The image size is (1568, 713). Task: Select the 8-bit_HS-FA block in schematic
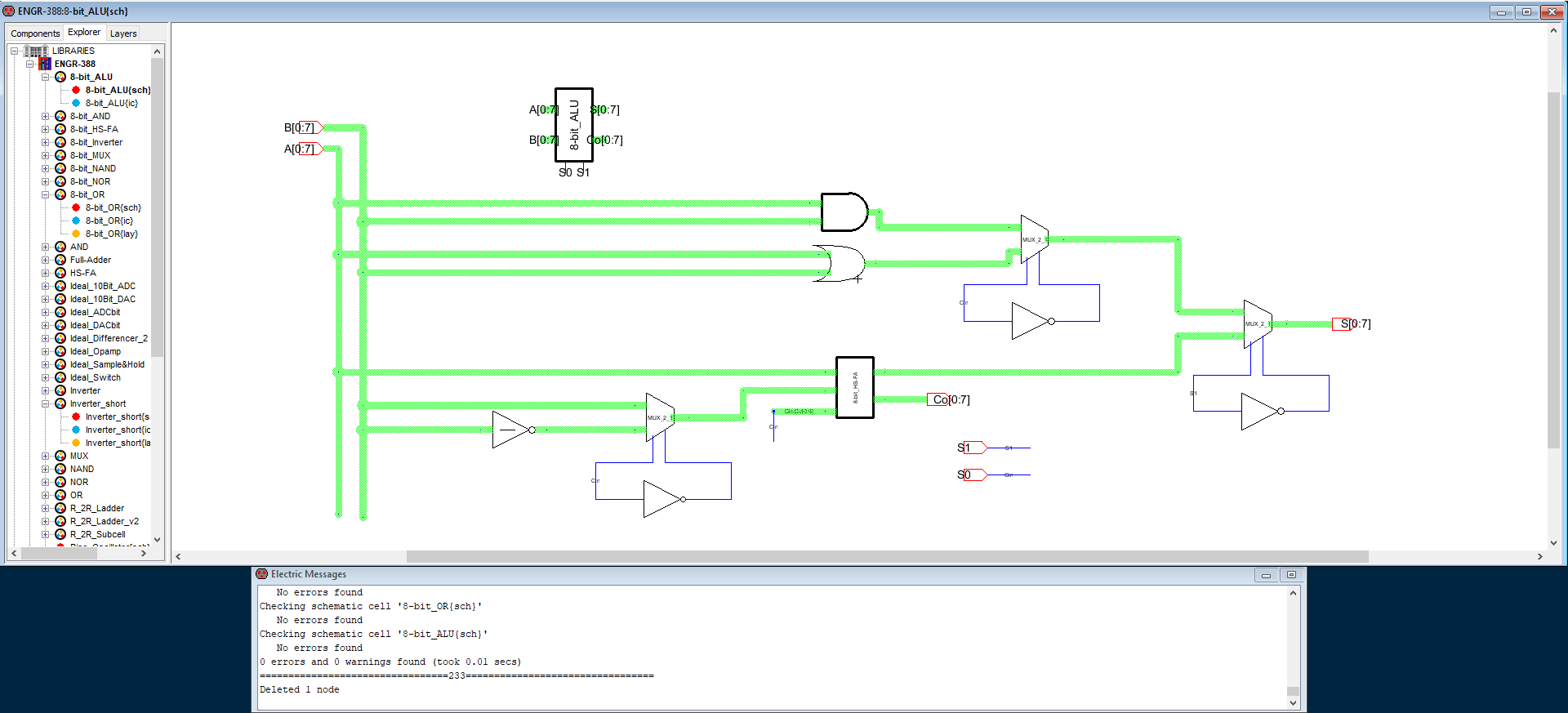(855, 387)
